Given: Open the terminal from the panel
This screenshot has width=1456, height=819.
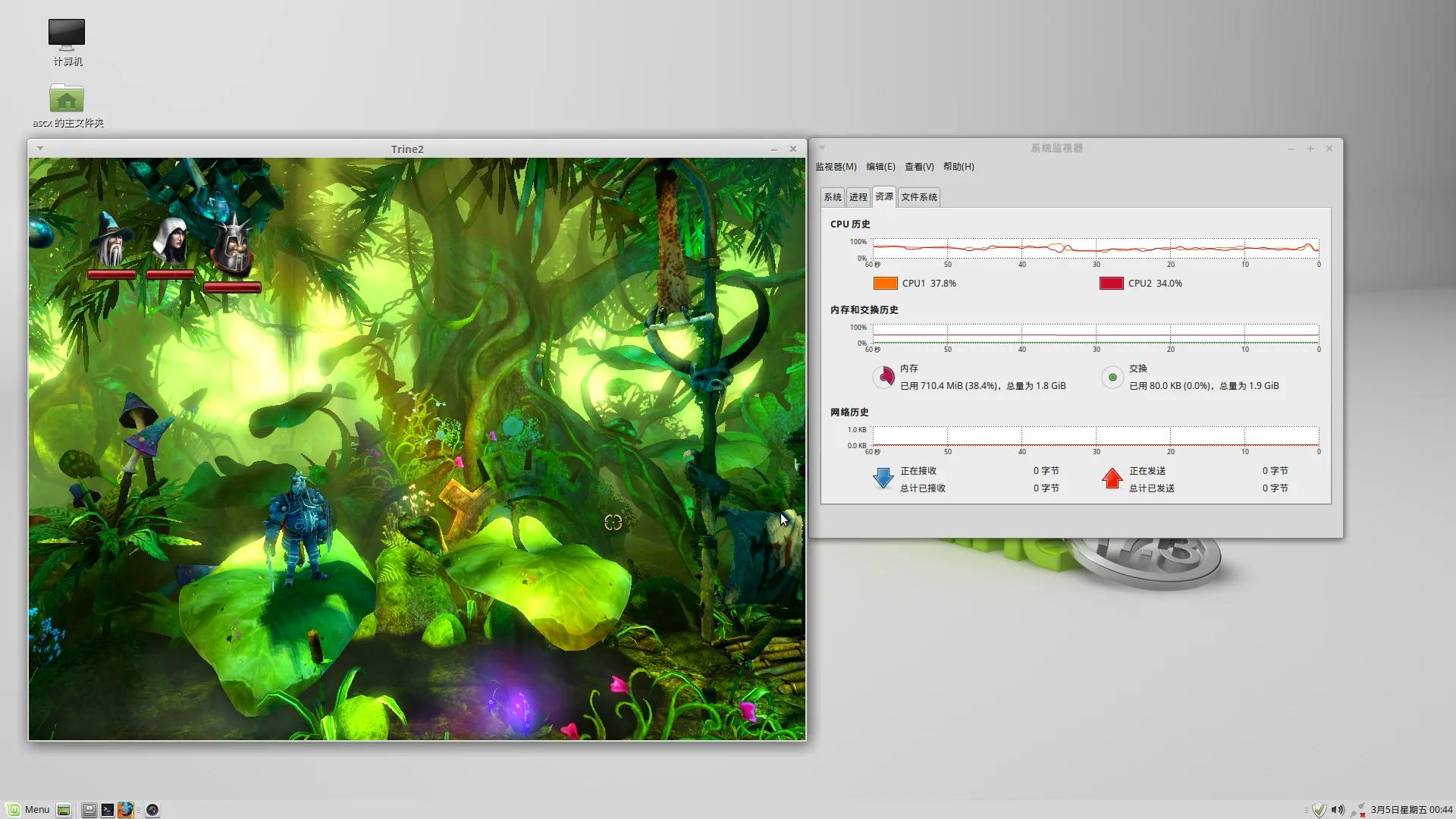Looking at the screenshot, I should pos(107,810).
